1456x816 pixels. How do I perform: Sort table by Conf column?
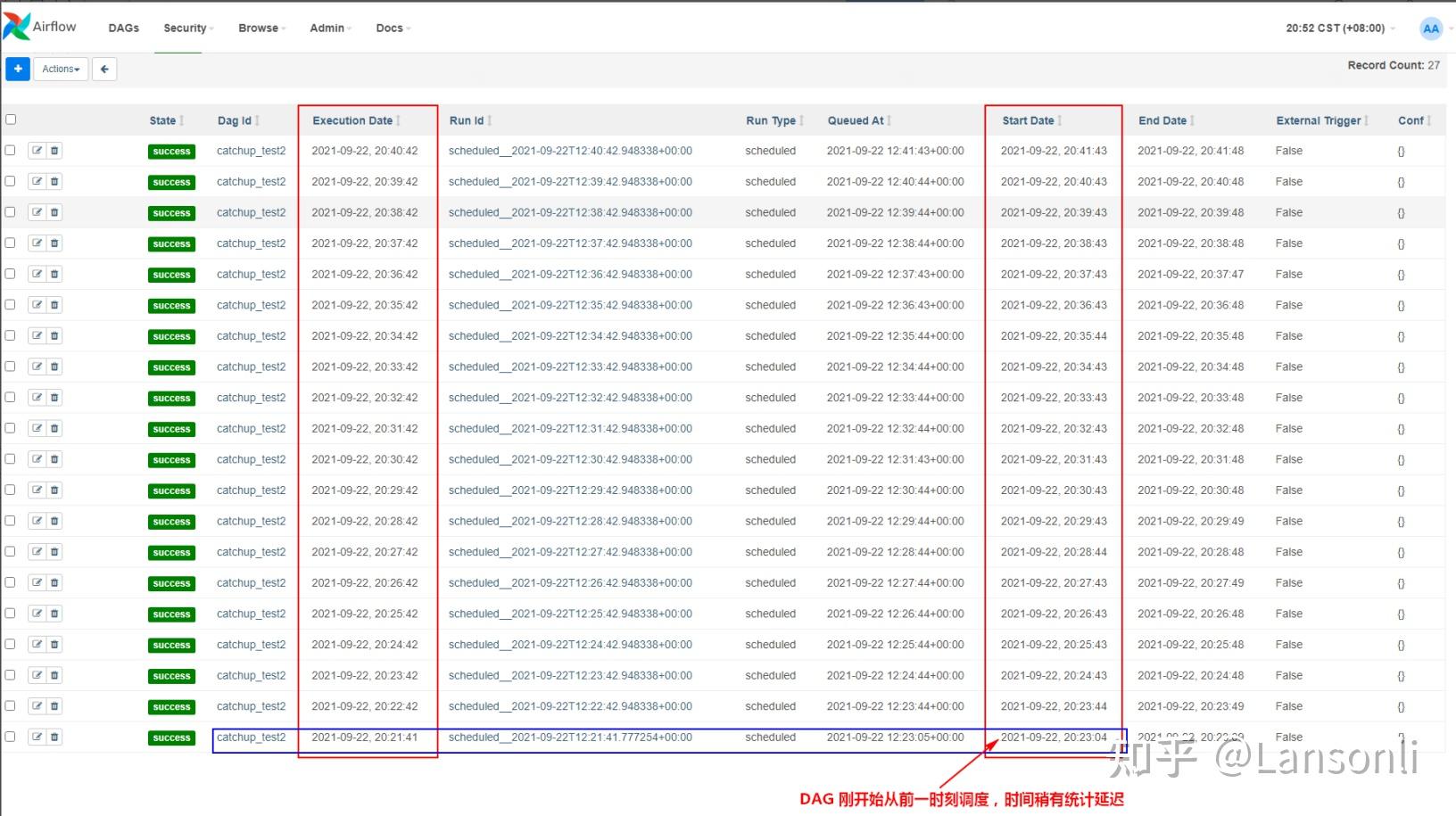click(x=1414, y=120)
